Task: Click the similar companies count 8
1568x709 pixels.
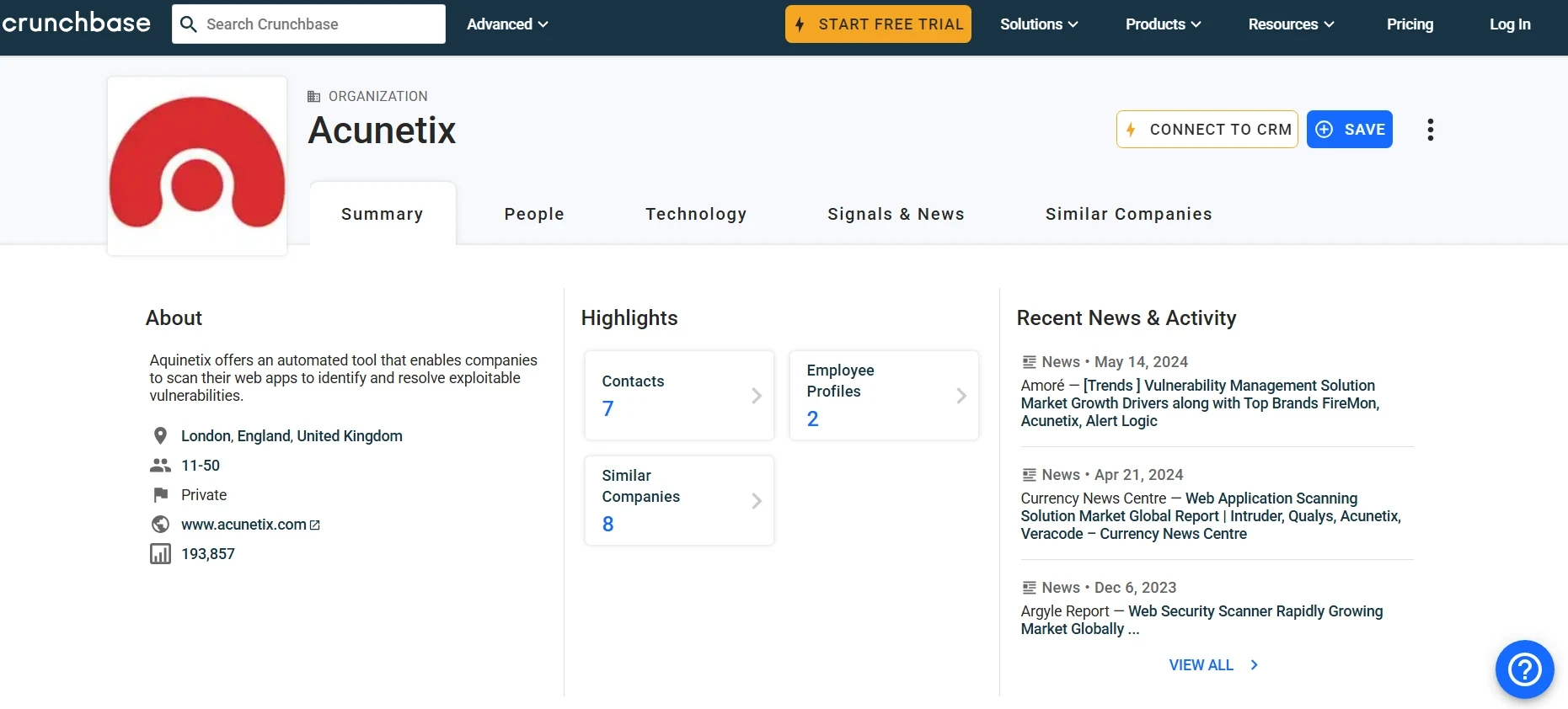Action: [607, 525]
